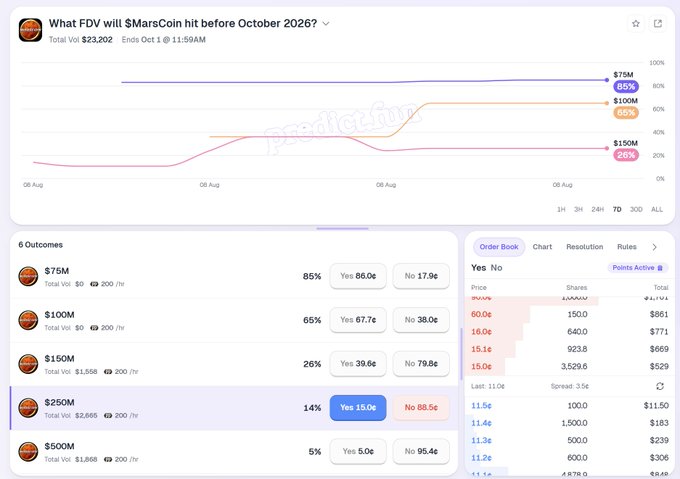Screen dimensions: 680x479
Task: Star this MarsCoin market as favorite
Action: 636,24
